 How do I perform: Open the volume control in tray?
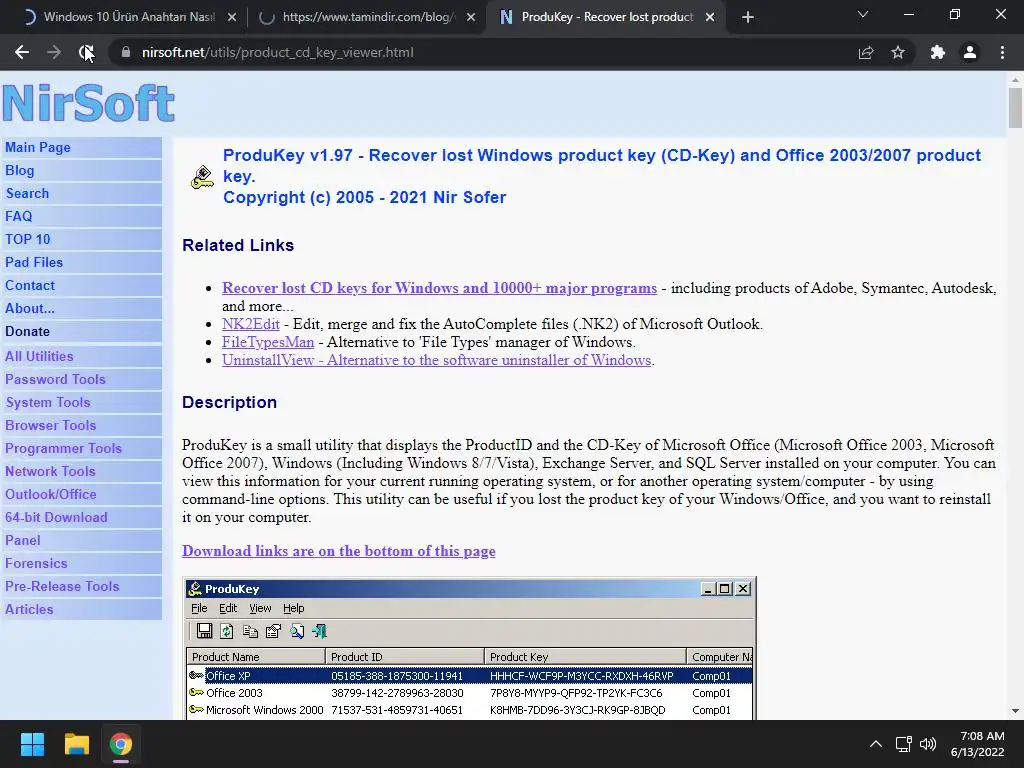(927, 744)
